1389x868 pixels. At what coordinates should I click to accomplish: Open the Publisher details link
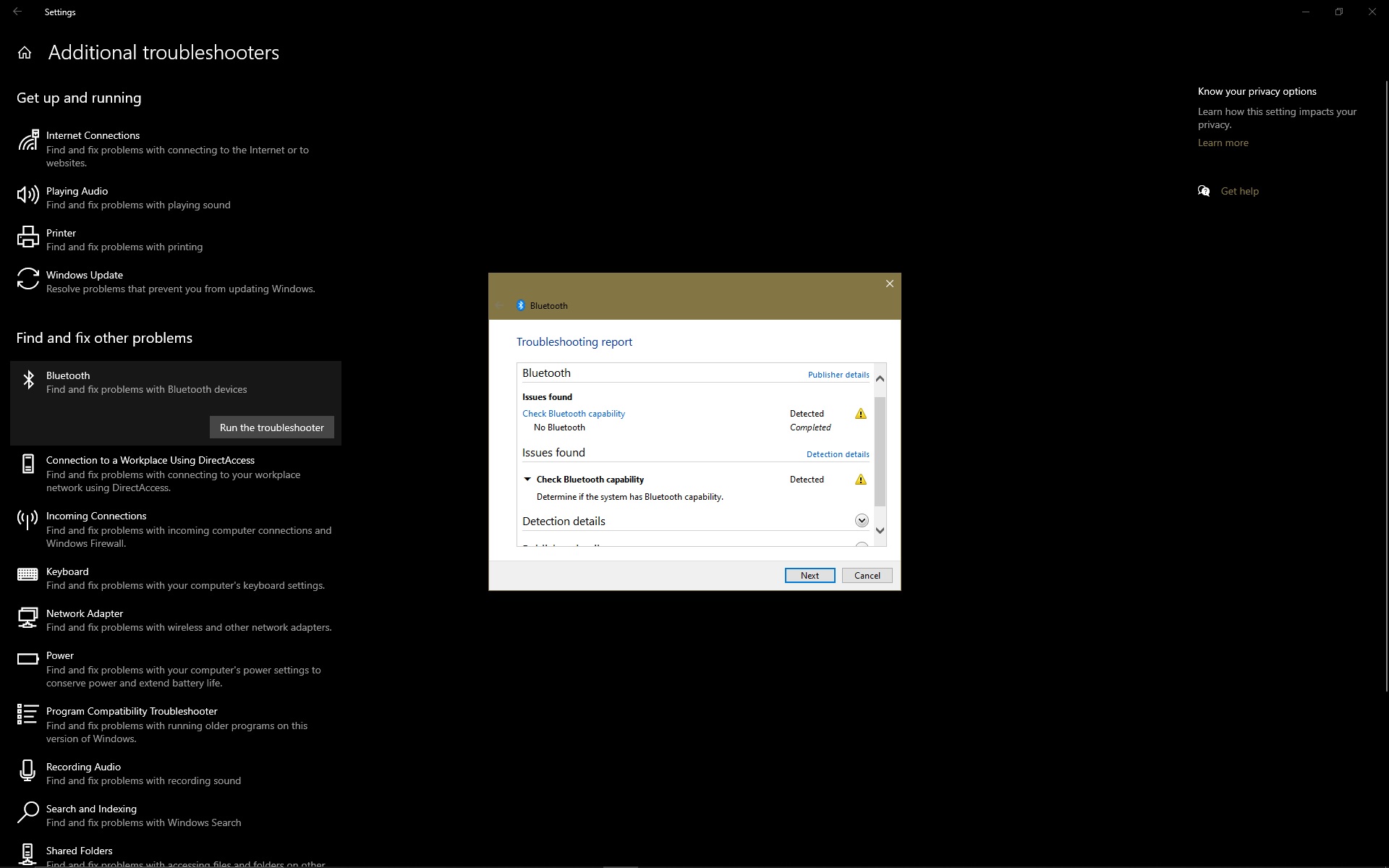coord(838,375)
